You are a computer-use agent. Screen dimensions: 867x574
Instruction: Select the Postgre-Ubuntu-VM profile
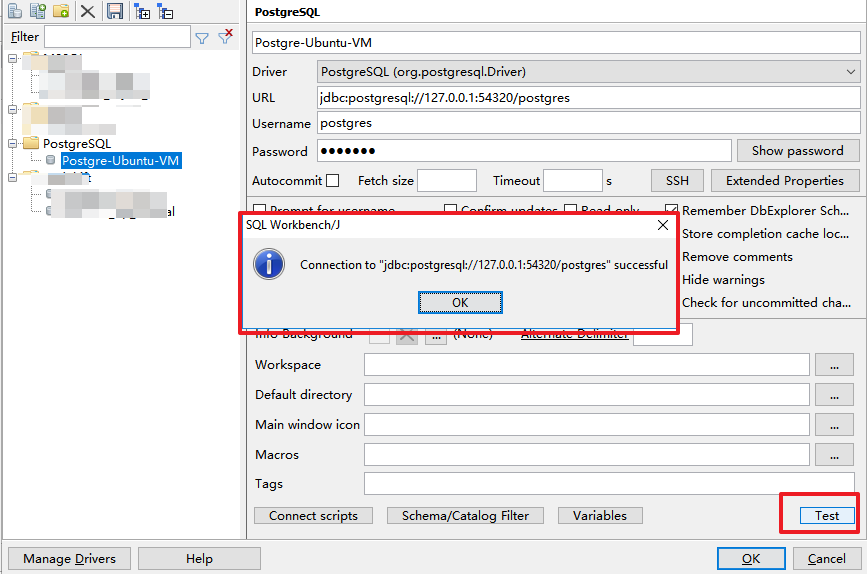tap(121, 160)
